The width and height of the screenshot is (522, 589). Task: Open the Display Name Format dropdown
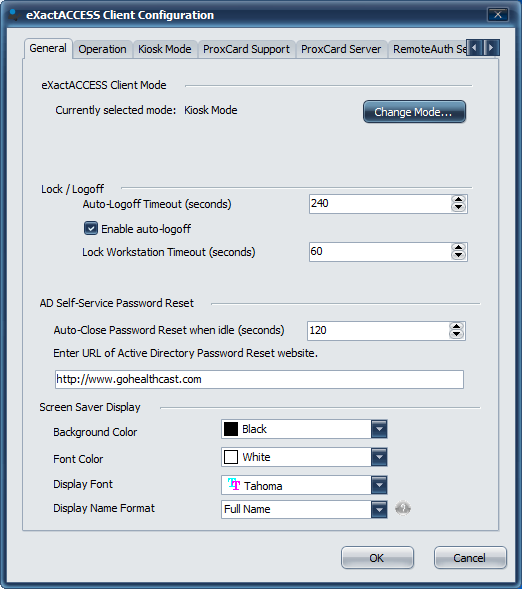379,509
